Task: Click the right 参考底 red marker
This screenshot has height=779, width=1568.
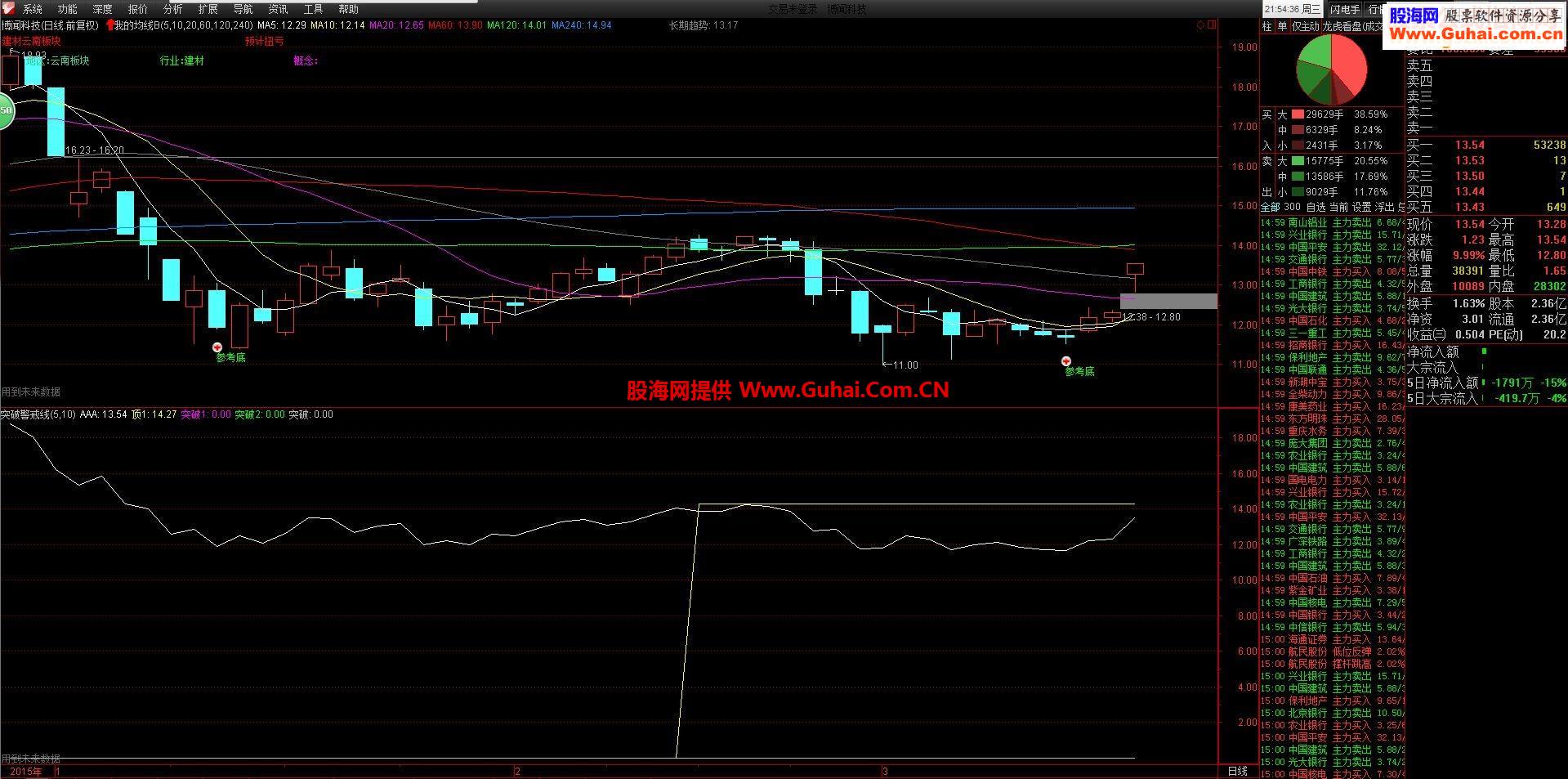Action: click(x=1065, y=360)
